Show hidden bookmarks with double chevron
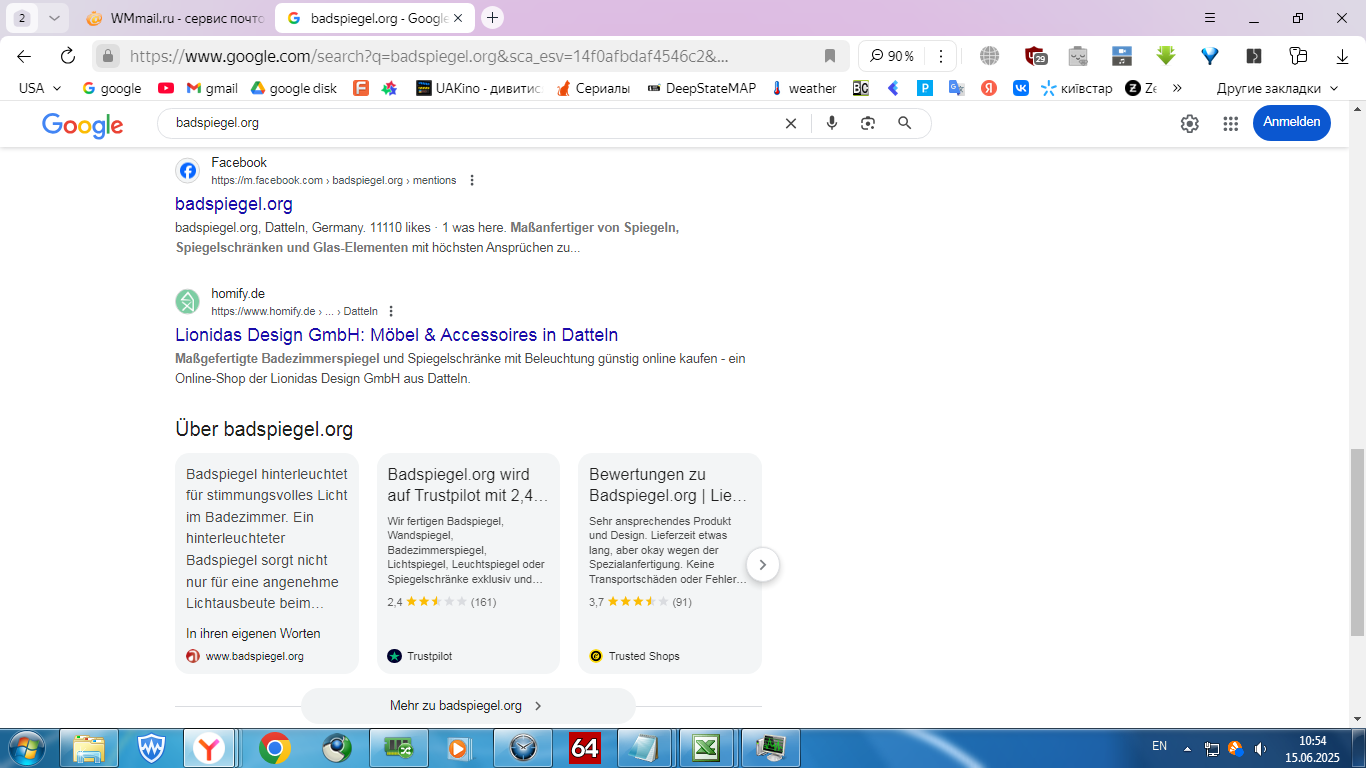 tap(1177, 88)
